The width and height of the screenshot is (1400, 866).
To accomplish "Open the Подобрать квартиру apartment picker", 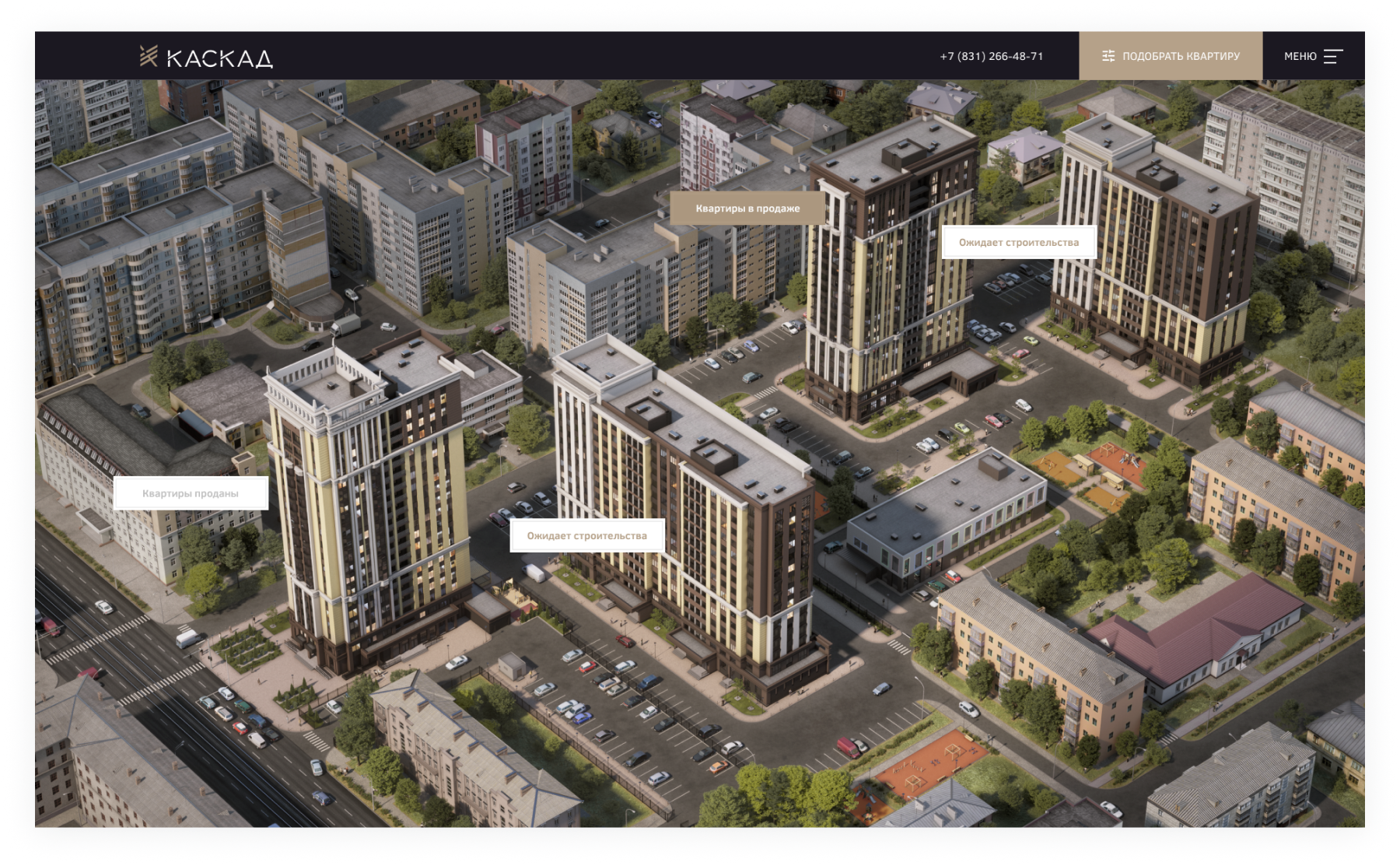I will click(x=1180, y=56).
